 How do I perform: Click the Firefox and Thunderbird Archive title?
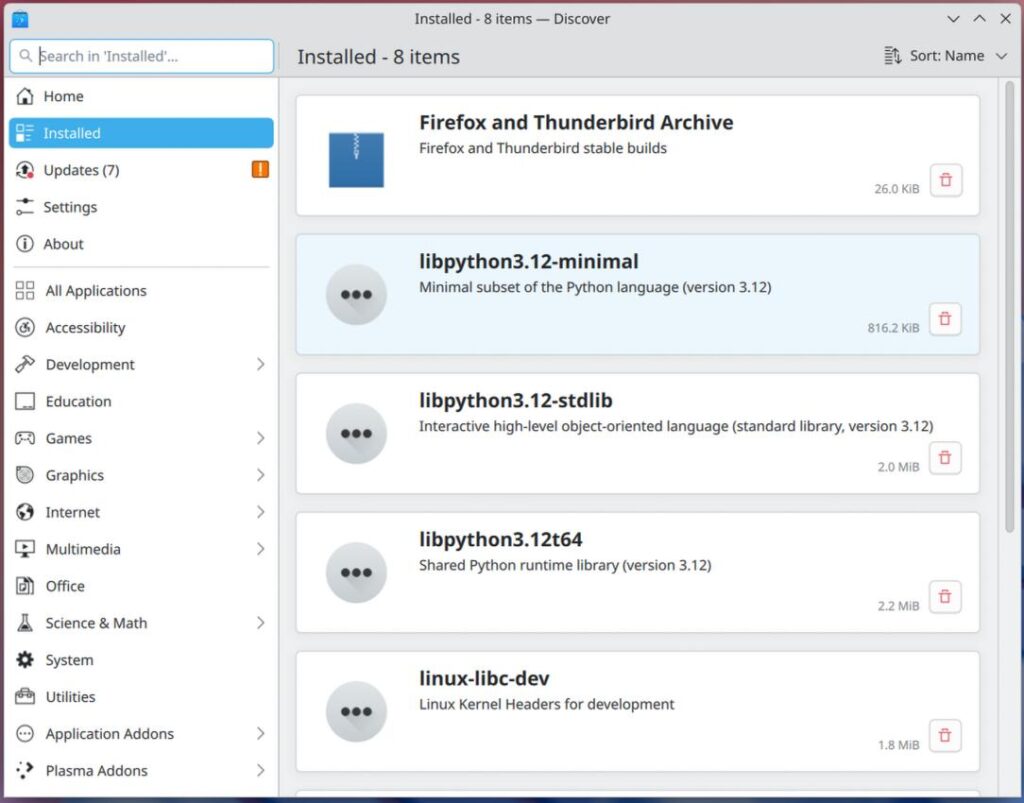coord(576,122)
